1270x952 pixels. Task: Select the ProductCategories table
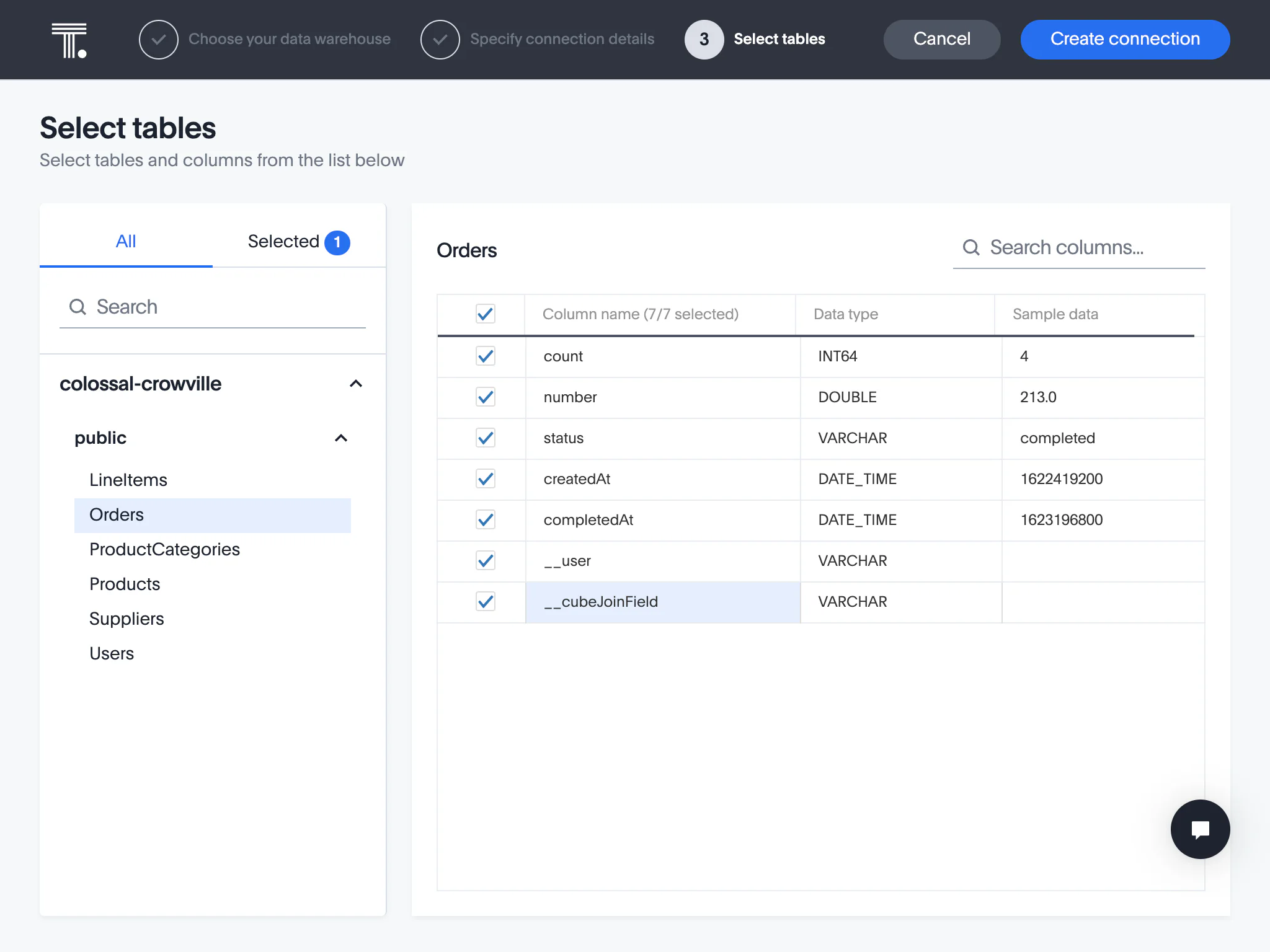coord(164,550)
